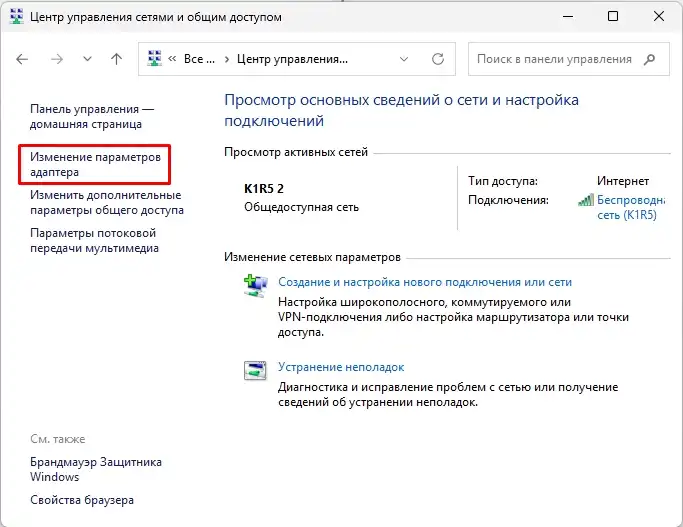Select "Подключения:" label
683x527 pixels.
click(x=508, y=200)
